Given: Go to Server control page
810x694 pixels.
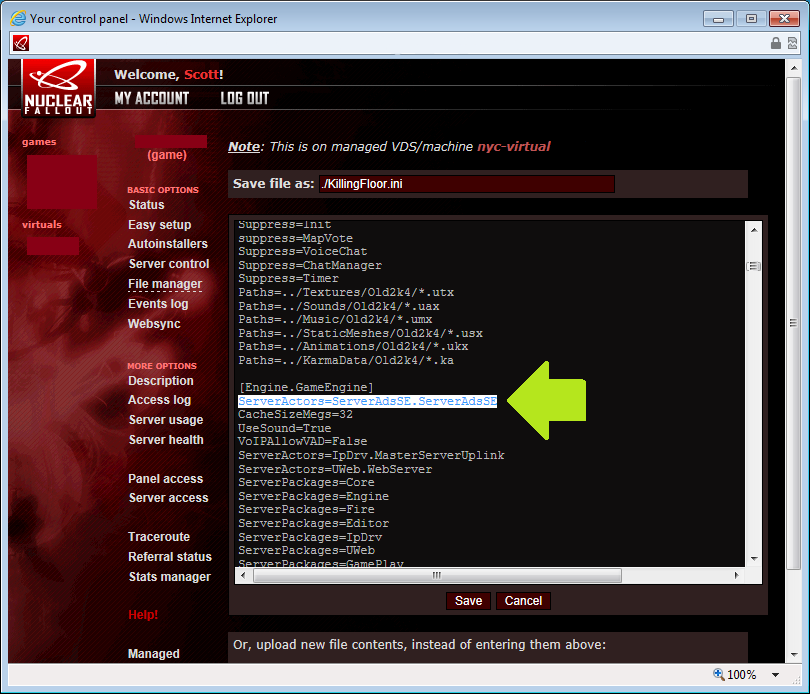Looking at the screenshot, I should (x=169, y=264).
